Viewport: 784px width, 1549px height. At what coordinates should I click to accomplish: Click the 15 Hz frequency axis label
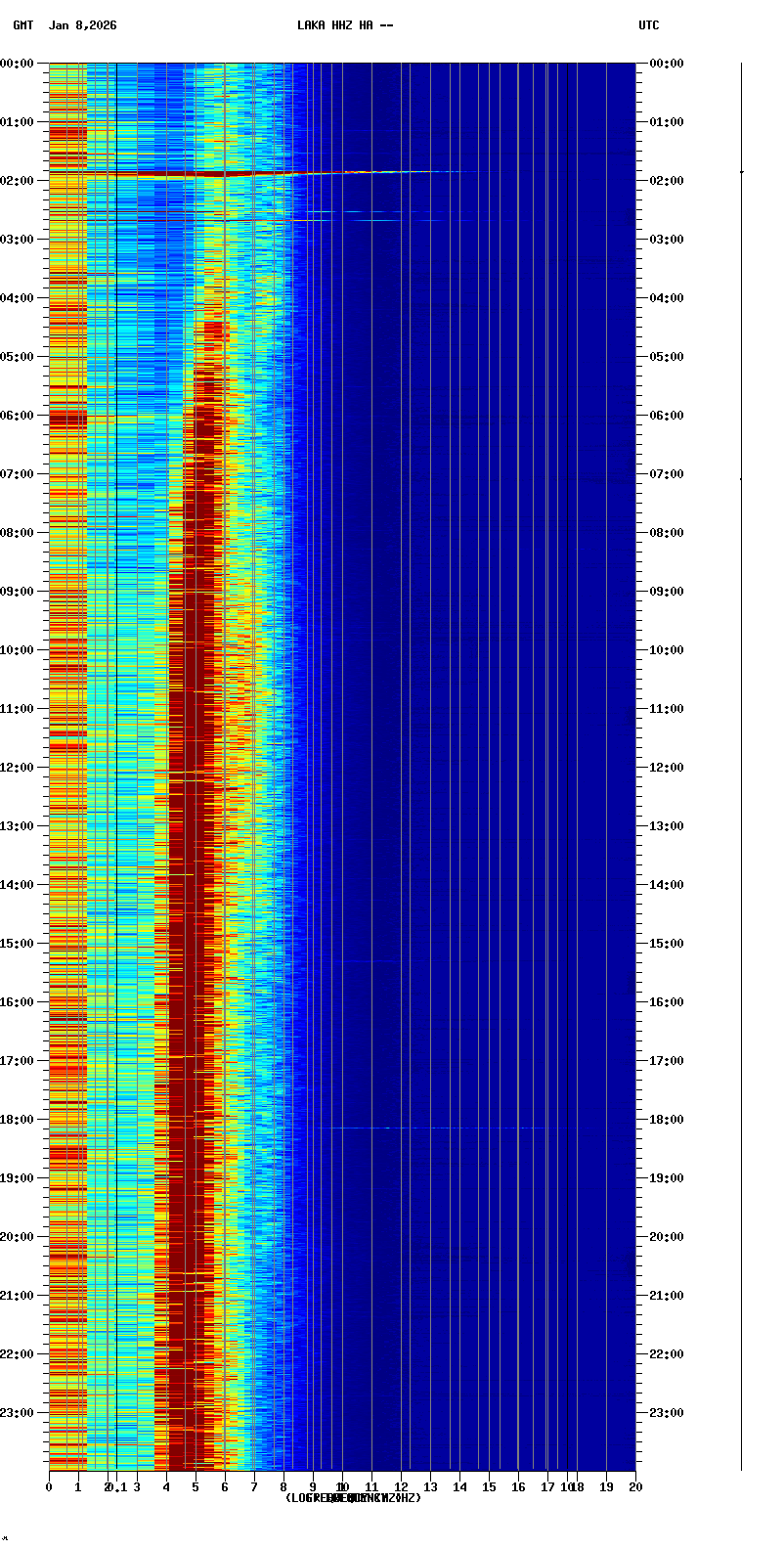click(489, 1487)
